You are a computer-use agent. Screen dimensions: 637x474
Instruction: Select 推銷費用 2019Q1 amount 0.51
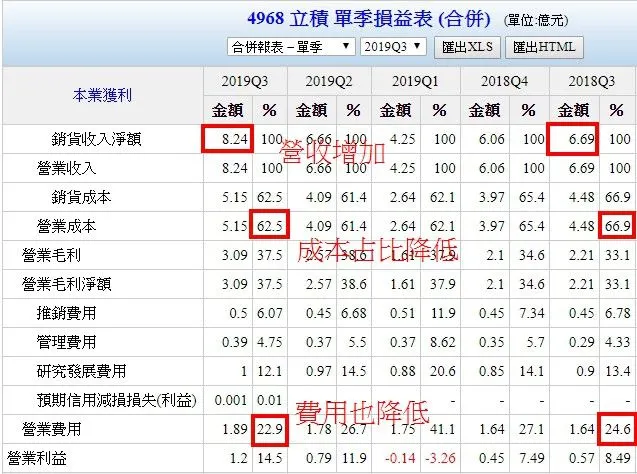click(x=403, y=313)
